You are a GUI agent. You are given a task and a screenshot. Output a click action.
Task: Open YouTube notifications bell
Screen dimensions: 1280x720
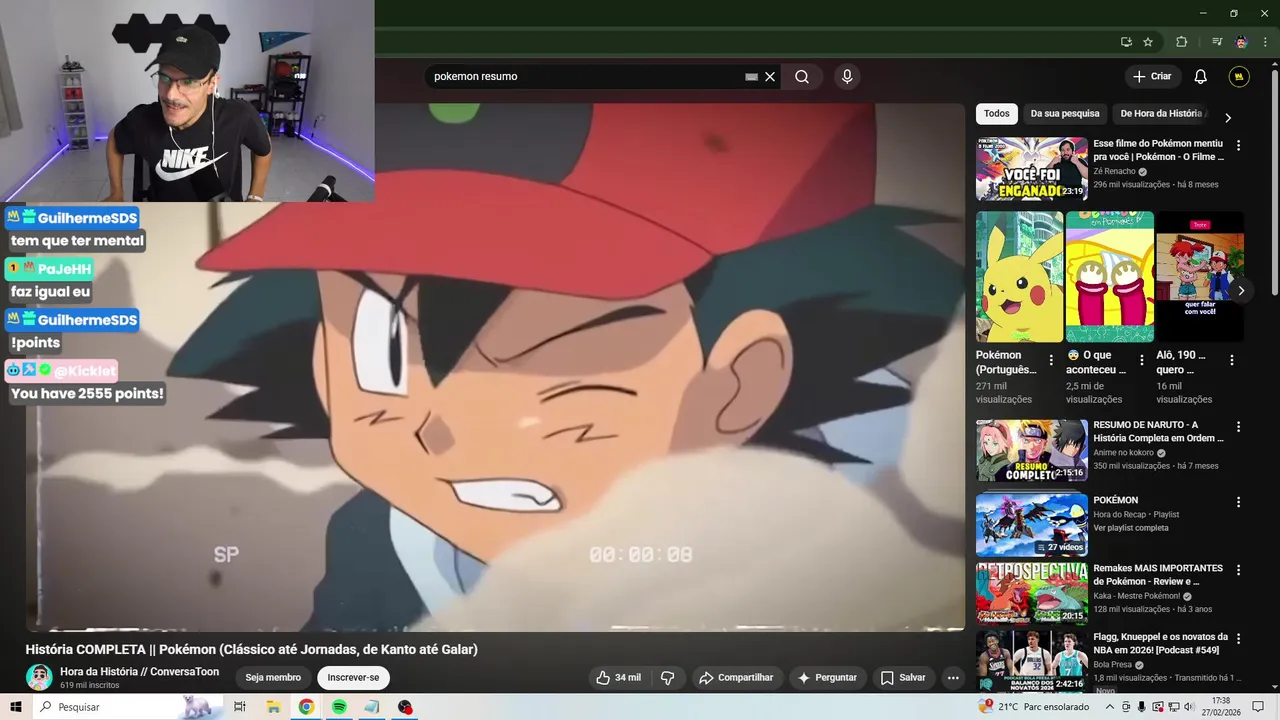(x=1201, y=77)
